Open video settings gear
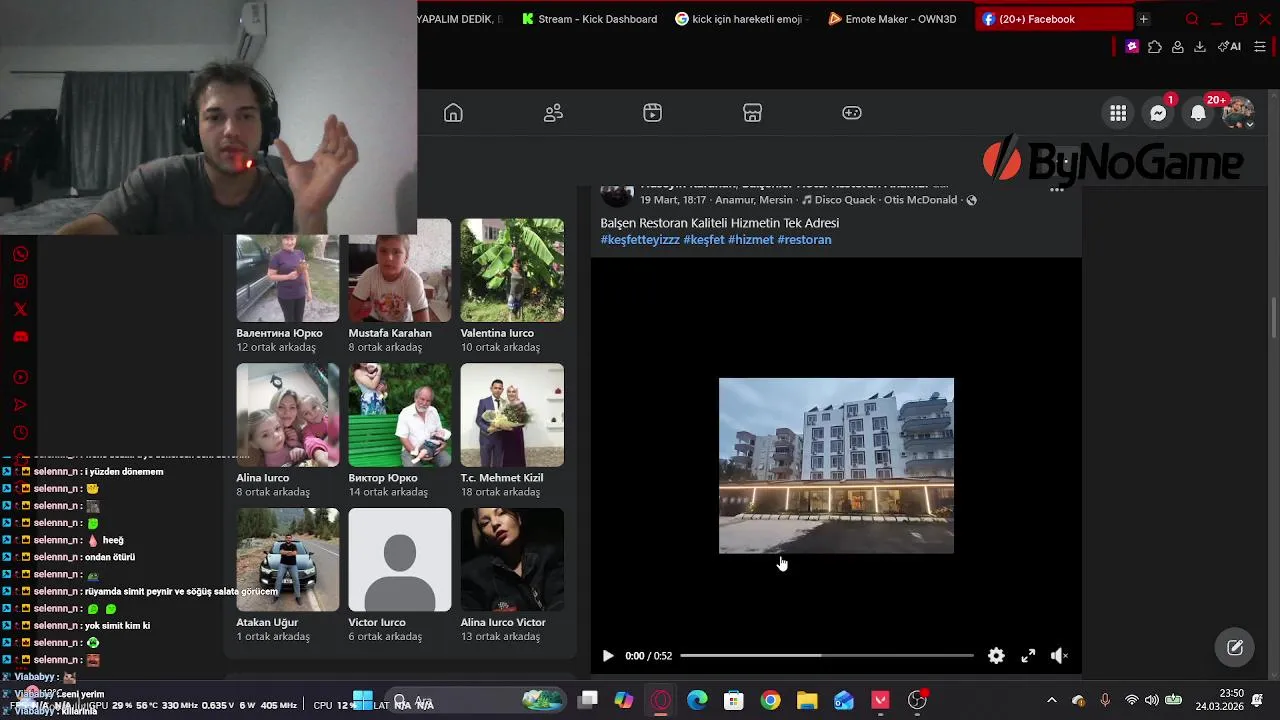Screen dimensions: 1280x720 [x=996, y=656]
